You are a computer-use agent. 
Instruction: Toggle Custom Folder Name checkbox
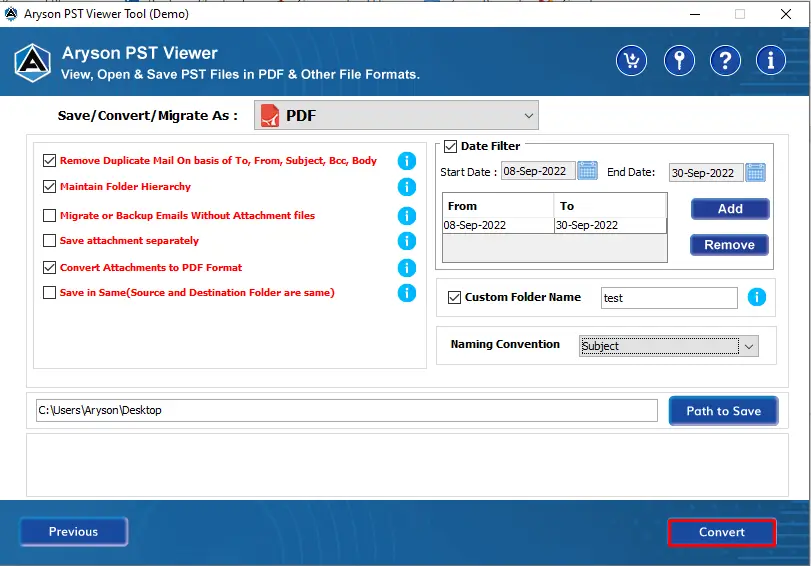point(454,297)
